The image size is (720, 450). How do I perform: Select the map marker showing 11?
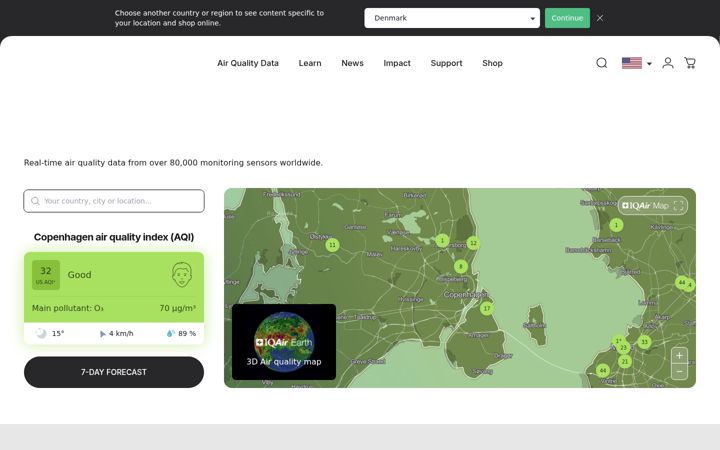pyautogui.click(x=332, y=245)
